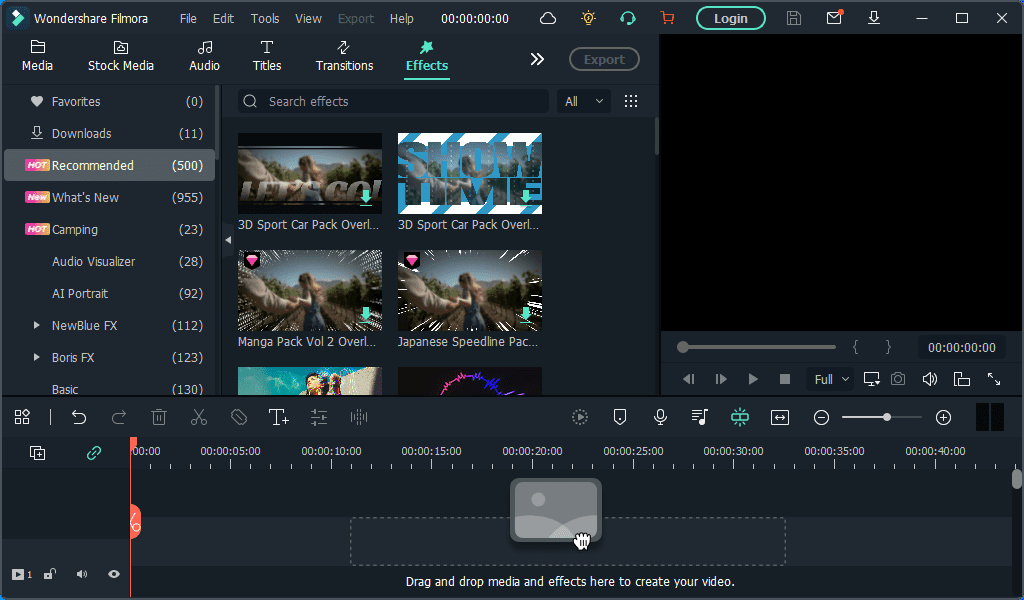This screenshot has height=600, width=1024.
Task: Click the effects search field
Action: point(393,101)
